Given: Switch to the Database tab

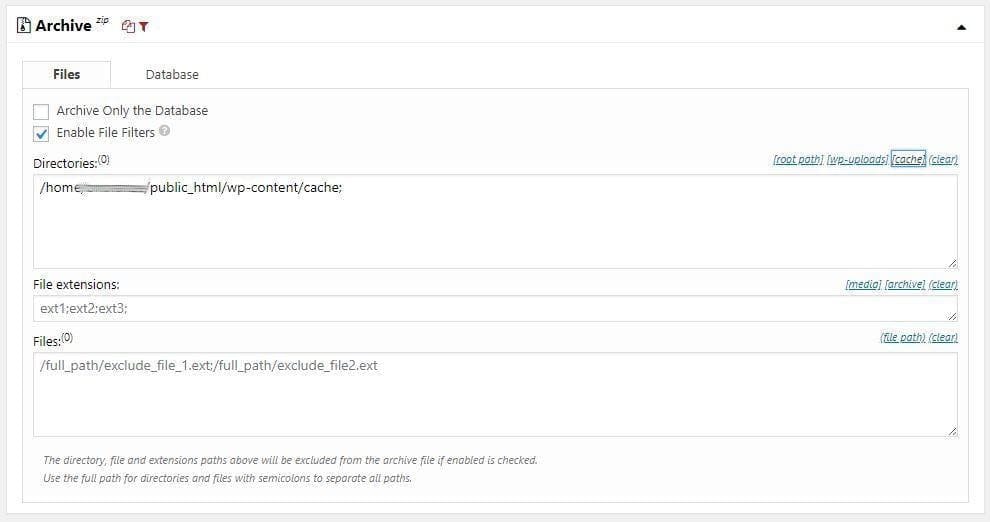Looking at the screenshot, I should [x=172, y=74].
